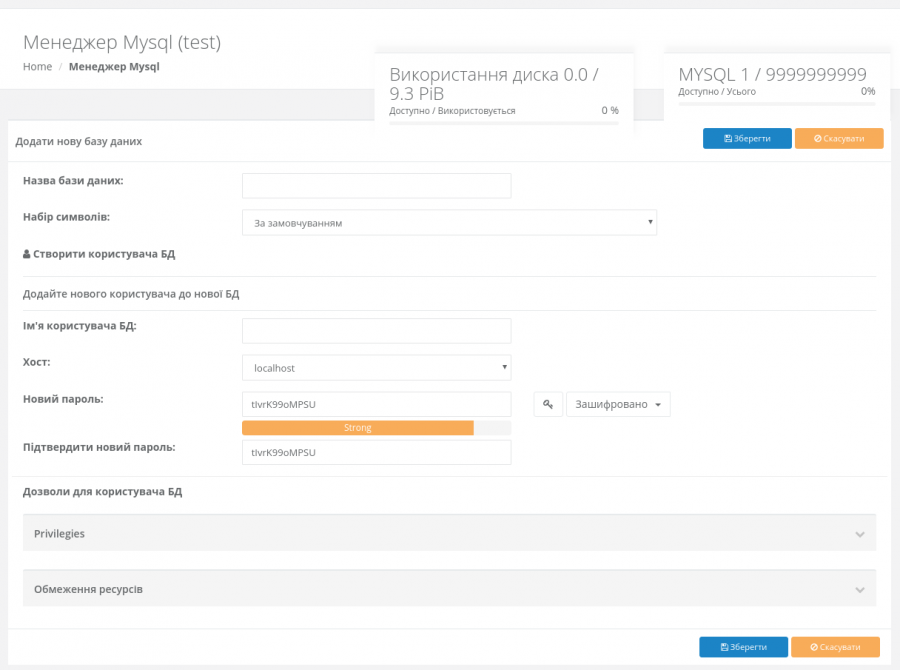Viewport: 900px width, 670px height.
Task: Go to Home breadcrumb link
Action: (x=37, y=67)
